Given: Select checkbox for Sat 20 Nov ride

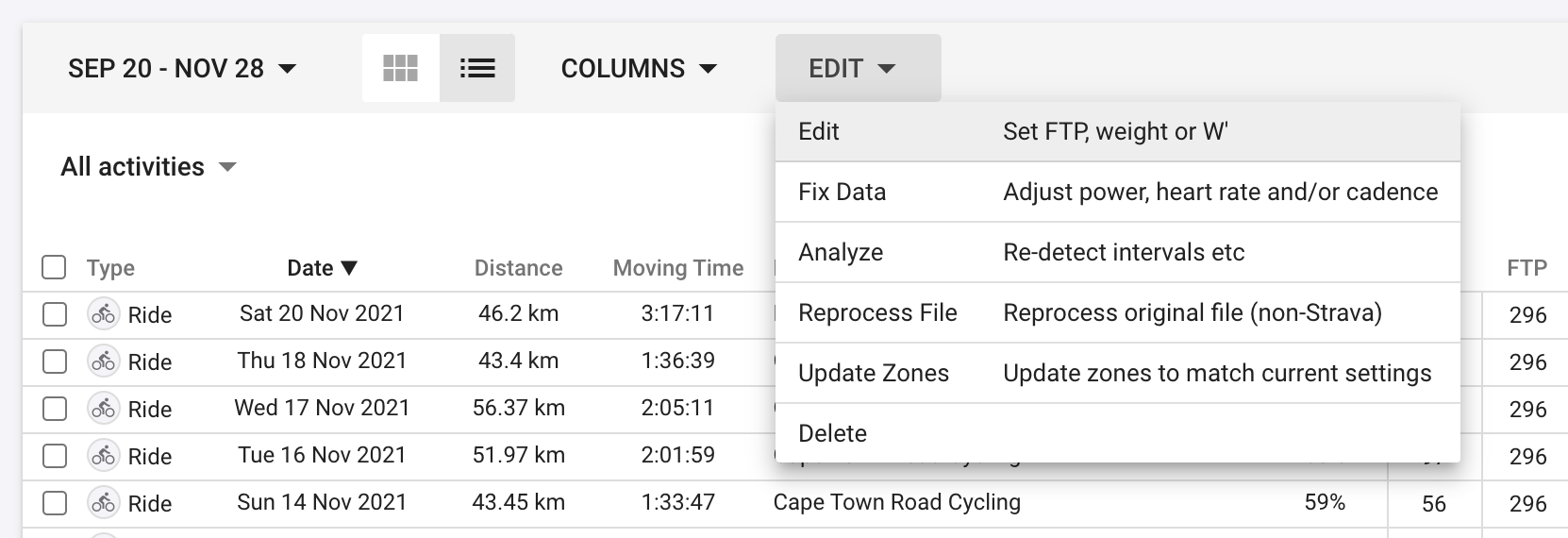Looking at the screenshot, I should tap(55, 314).
